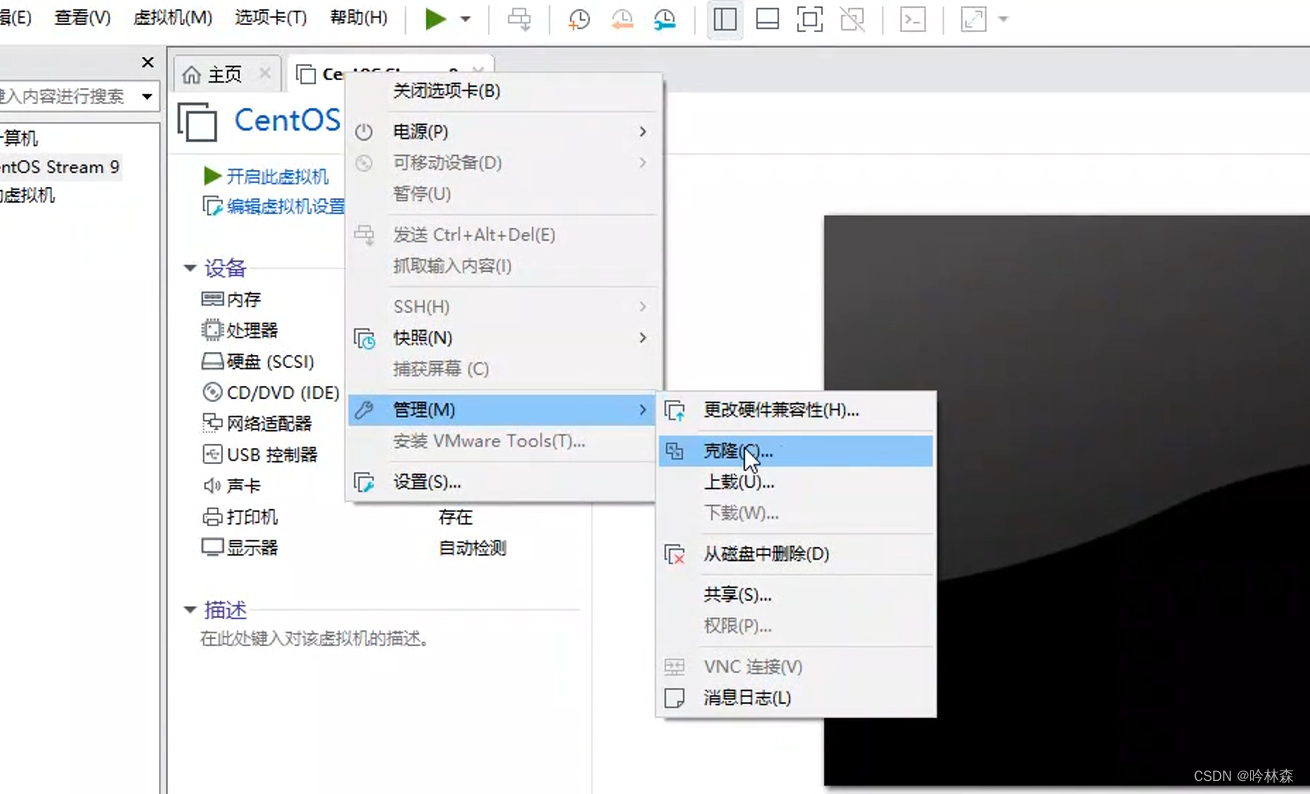Select the 声卡 device row
This screenshot has height=794, width=1310.
231,485
